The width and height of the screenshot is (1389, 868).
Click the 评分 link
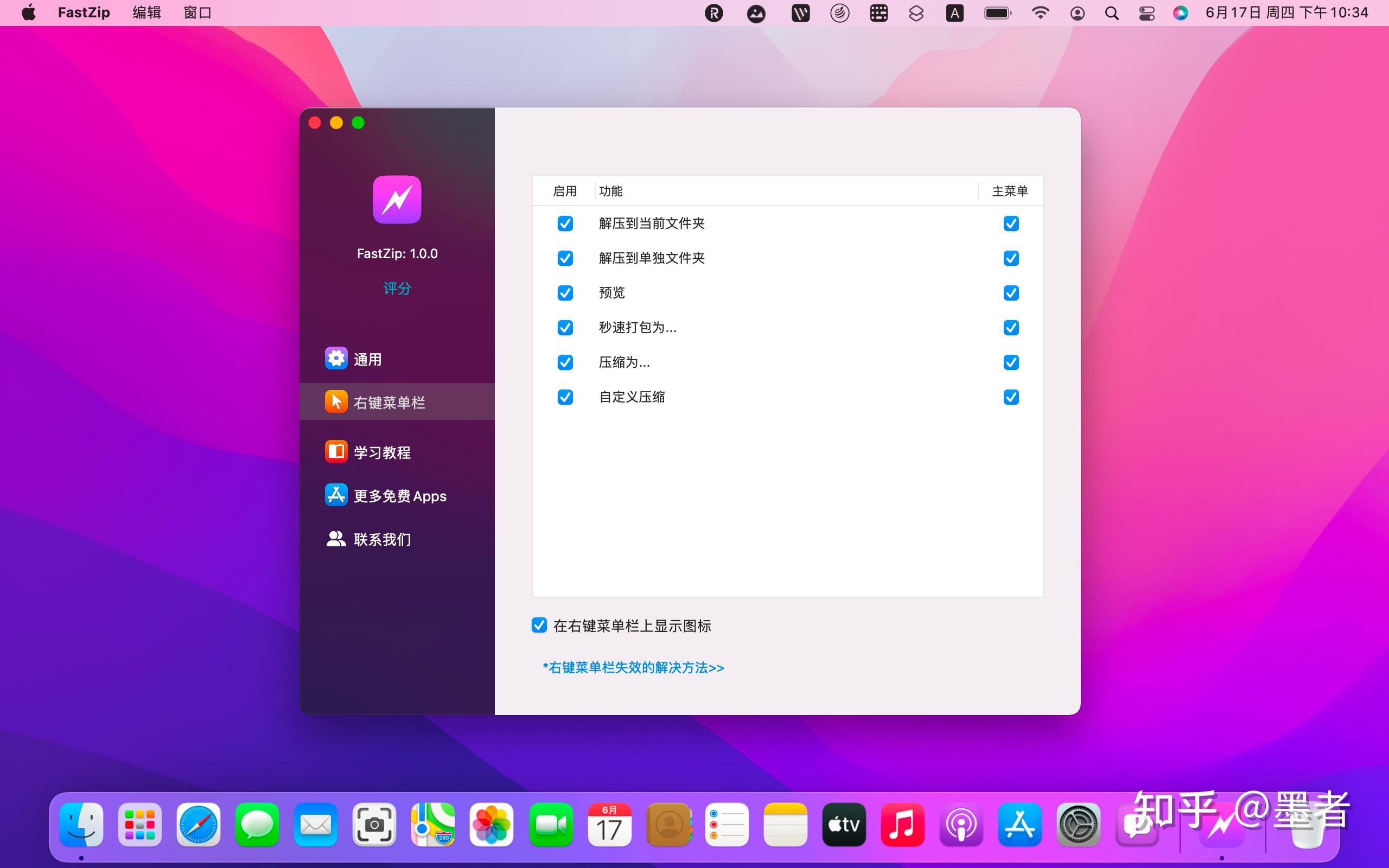click(x=397, y=289)
